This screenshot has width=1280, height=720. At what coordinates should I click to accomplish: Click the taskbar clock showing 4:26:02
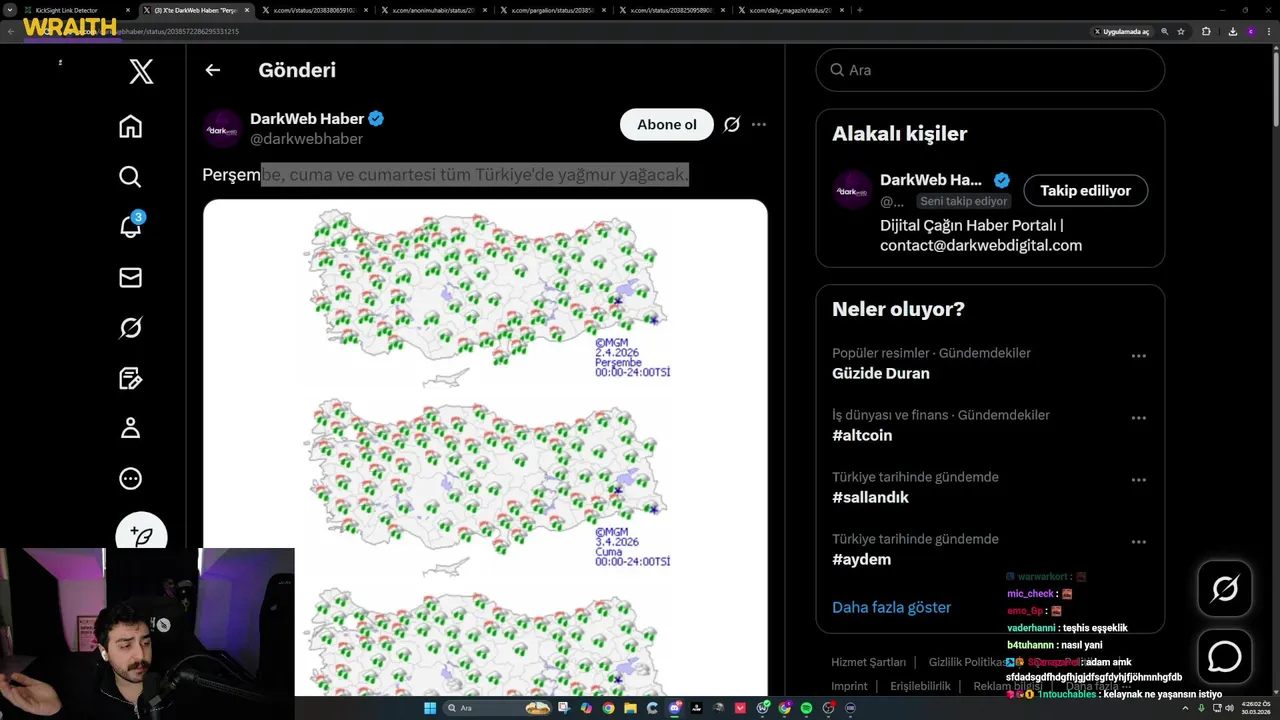point(1255,708)
